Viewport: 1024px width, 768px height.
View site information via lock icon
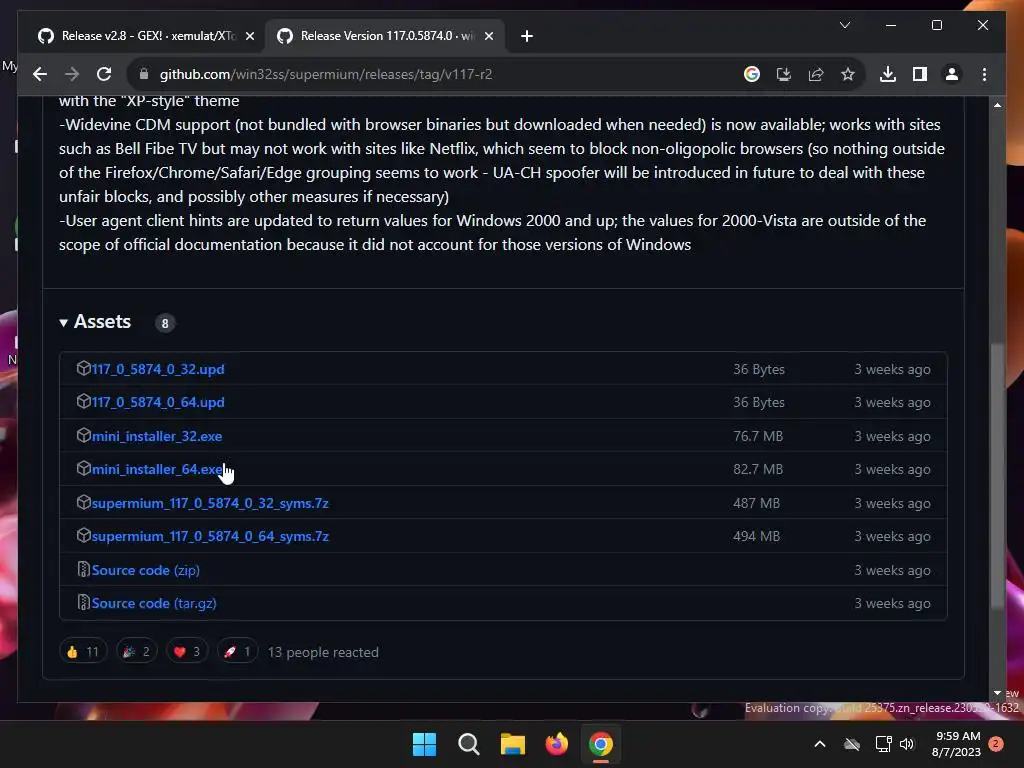coord(144,74)
